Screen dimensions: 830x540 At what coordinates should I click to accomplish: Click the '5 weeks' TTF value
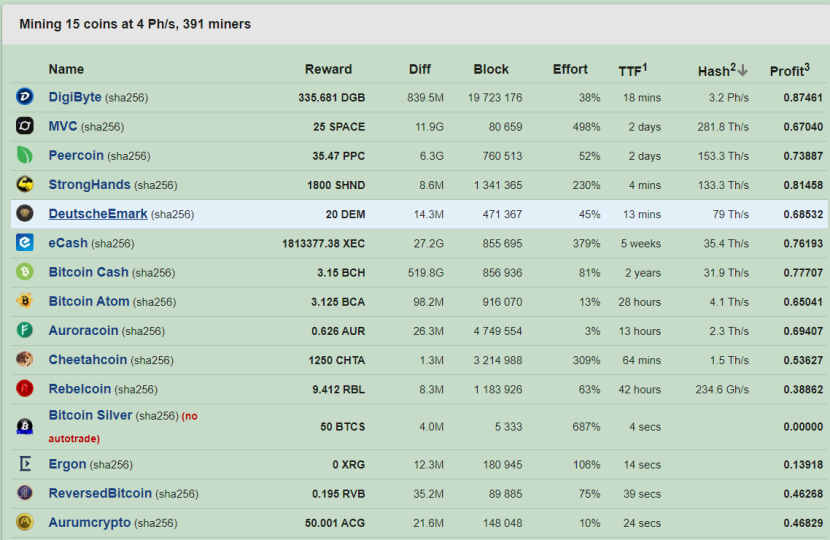640,244
